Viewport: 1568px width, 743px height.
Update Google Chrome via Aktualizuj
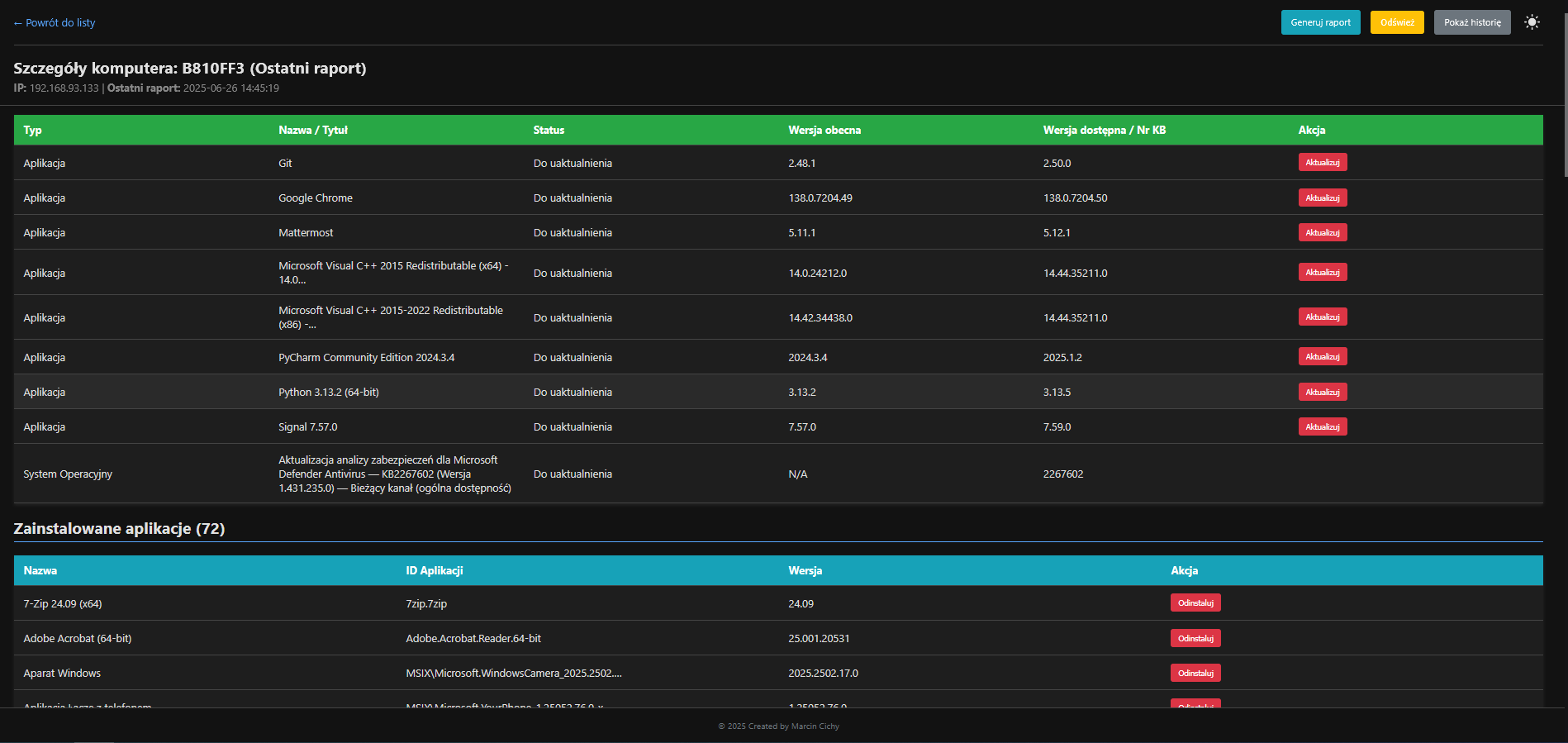(1323, 198)
